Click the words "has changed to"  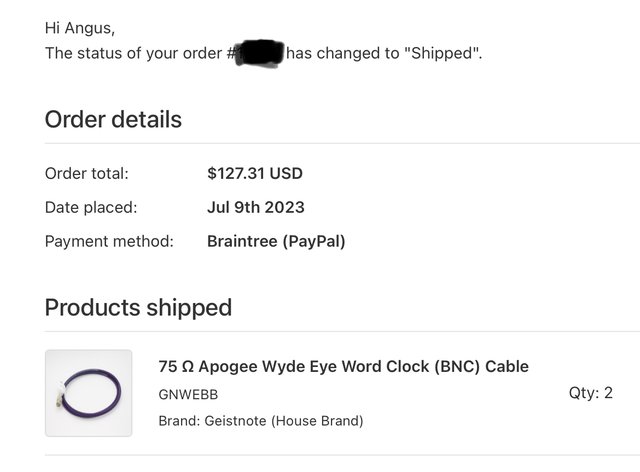click(x=343, y=52)
